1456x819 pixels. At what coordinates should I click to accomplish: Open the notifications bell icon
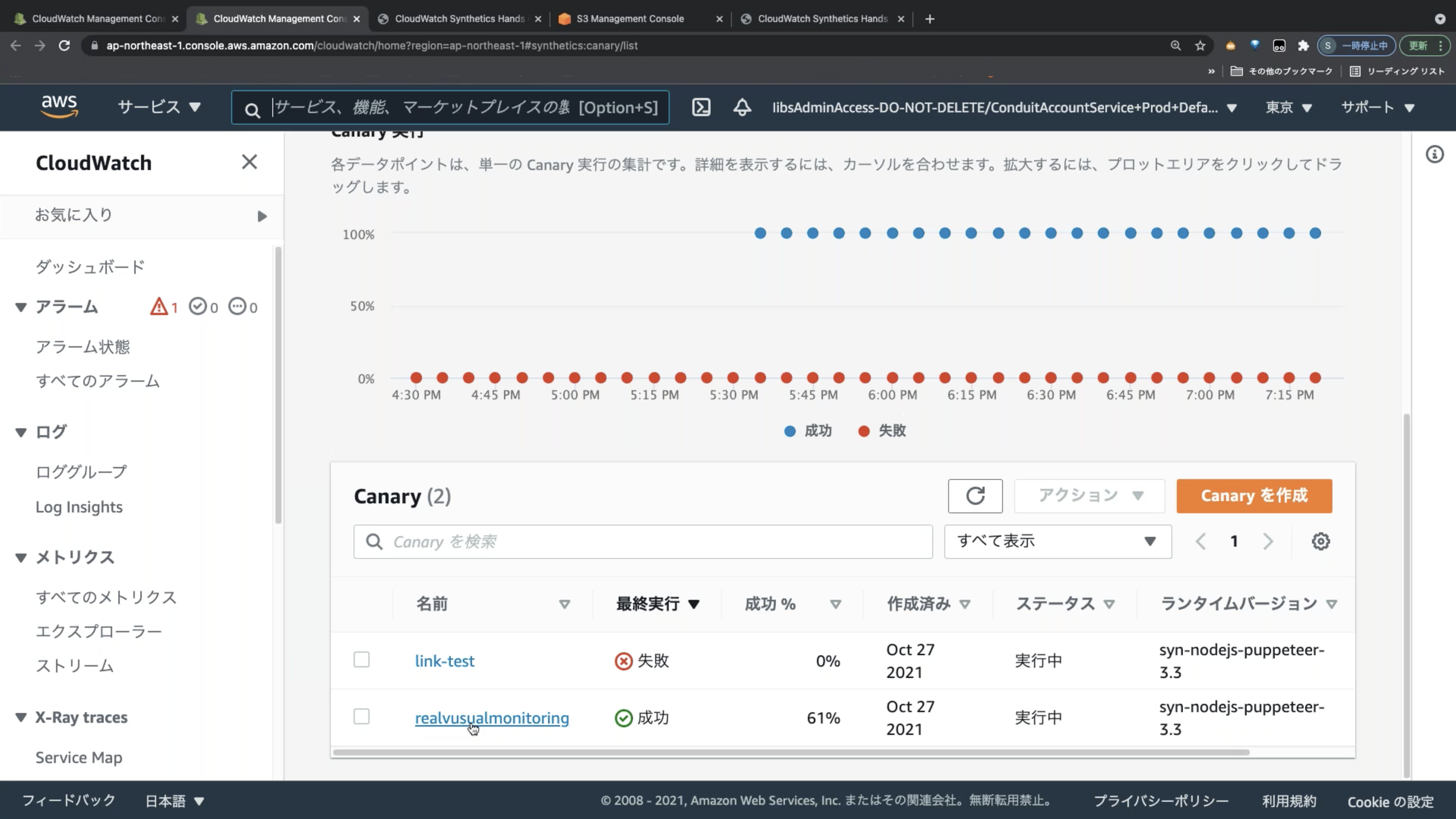point(742,107)
